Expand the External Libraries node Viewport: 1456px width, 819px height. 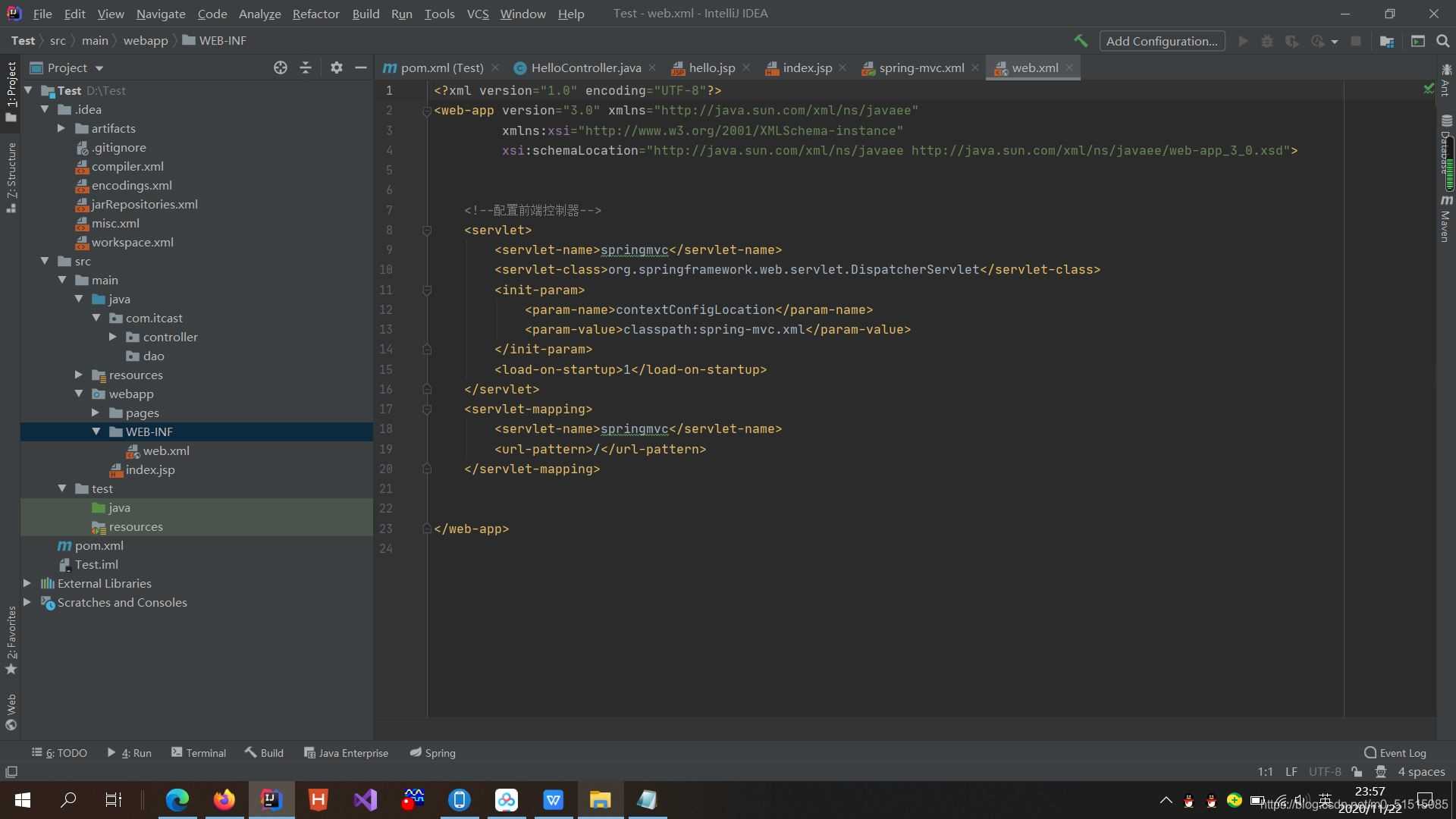(28, 583)
